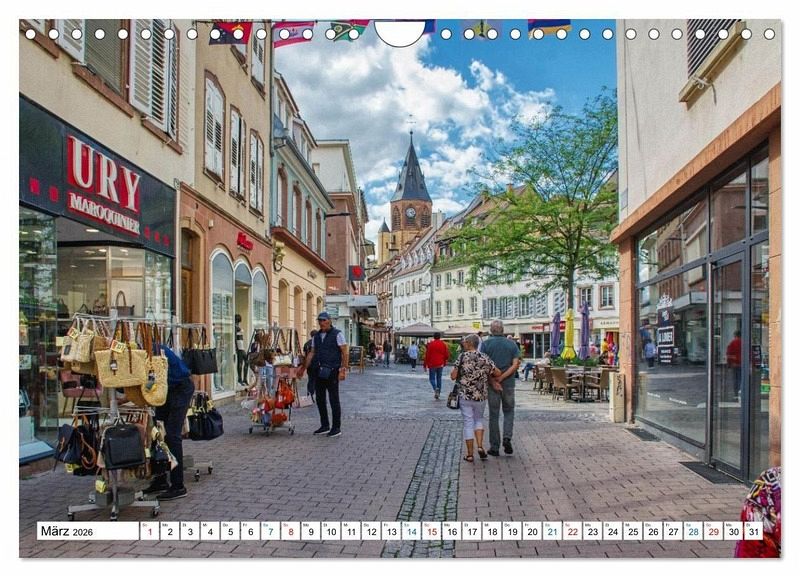Viewport: 800px width, 577px height.
Task: Pick day 11 in the calendar strip
Action: pos(351,531)
